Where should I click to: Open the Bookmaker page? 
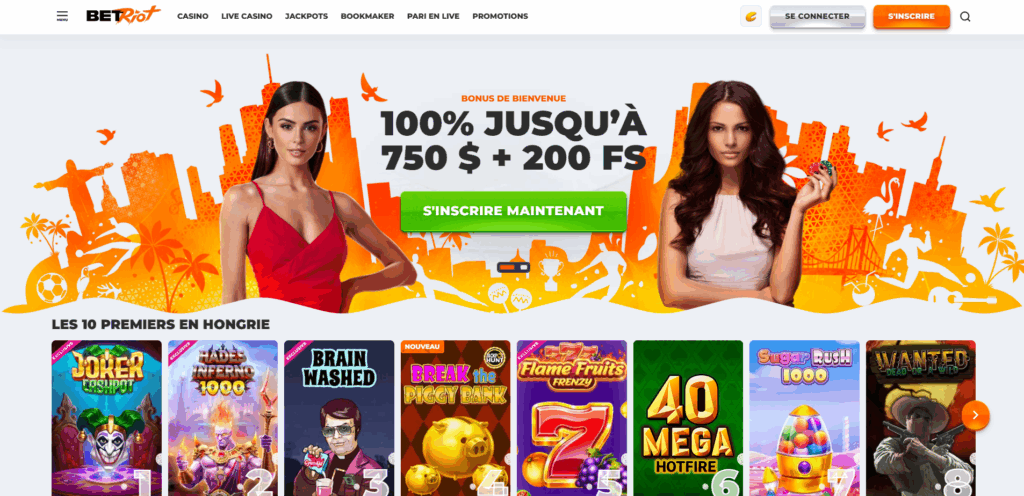coord(367,16)
